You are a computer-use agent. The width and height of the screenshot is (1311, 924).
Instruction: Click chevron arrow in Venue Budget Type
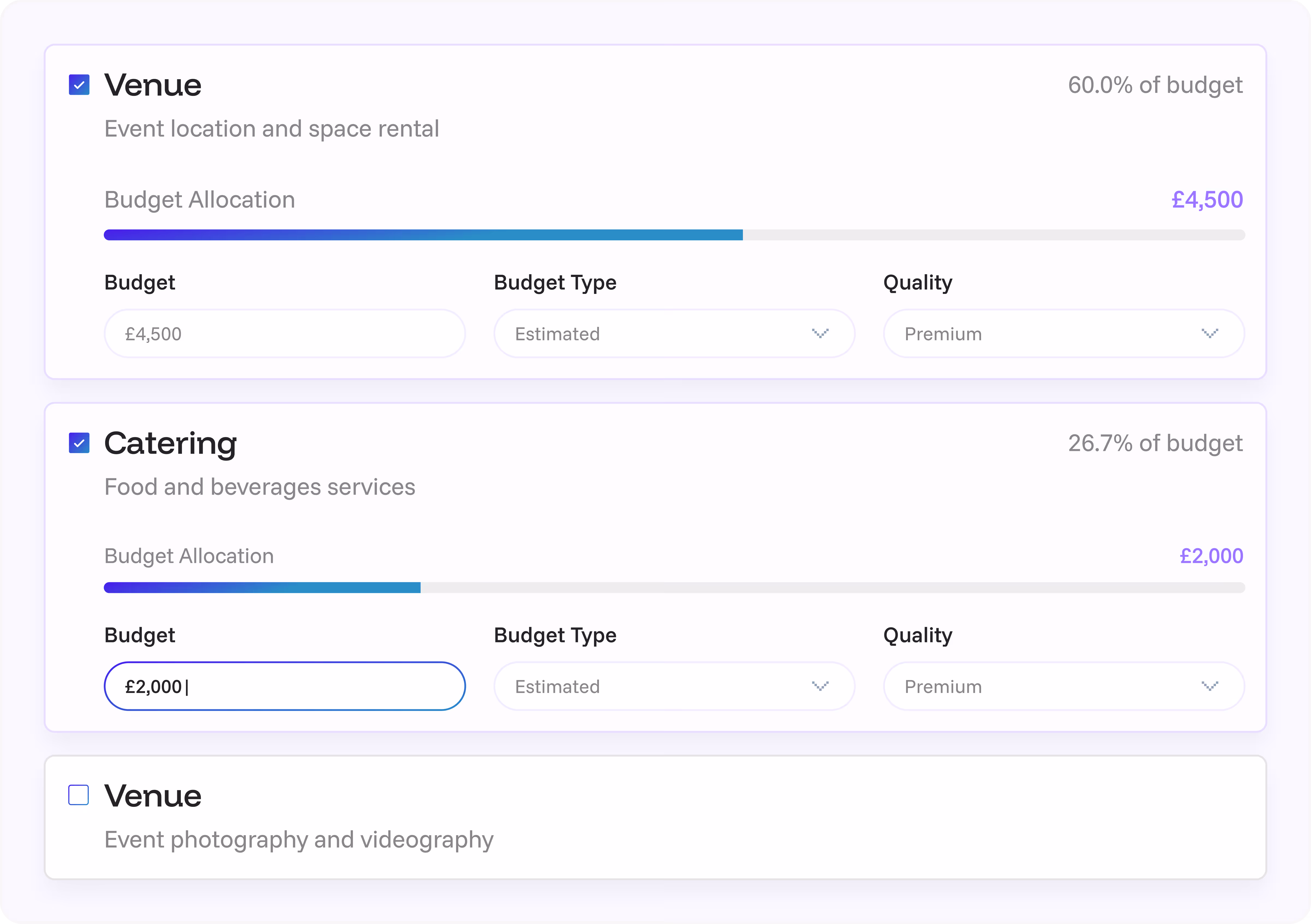(x=820, y=333)
